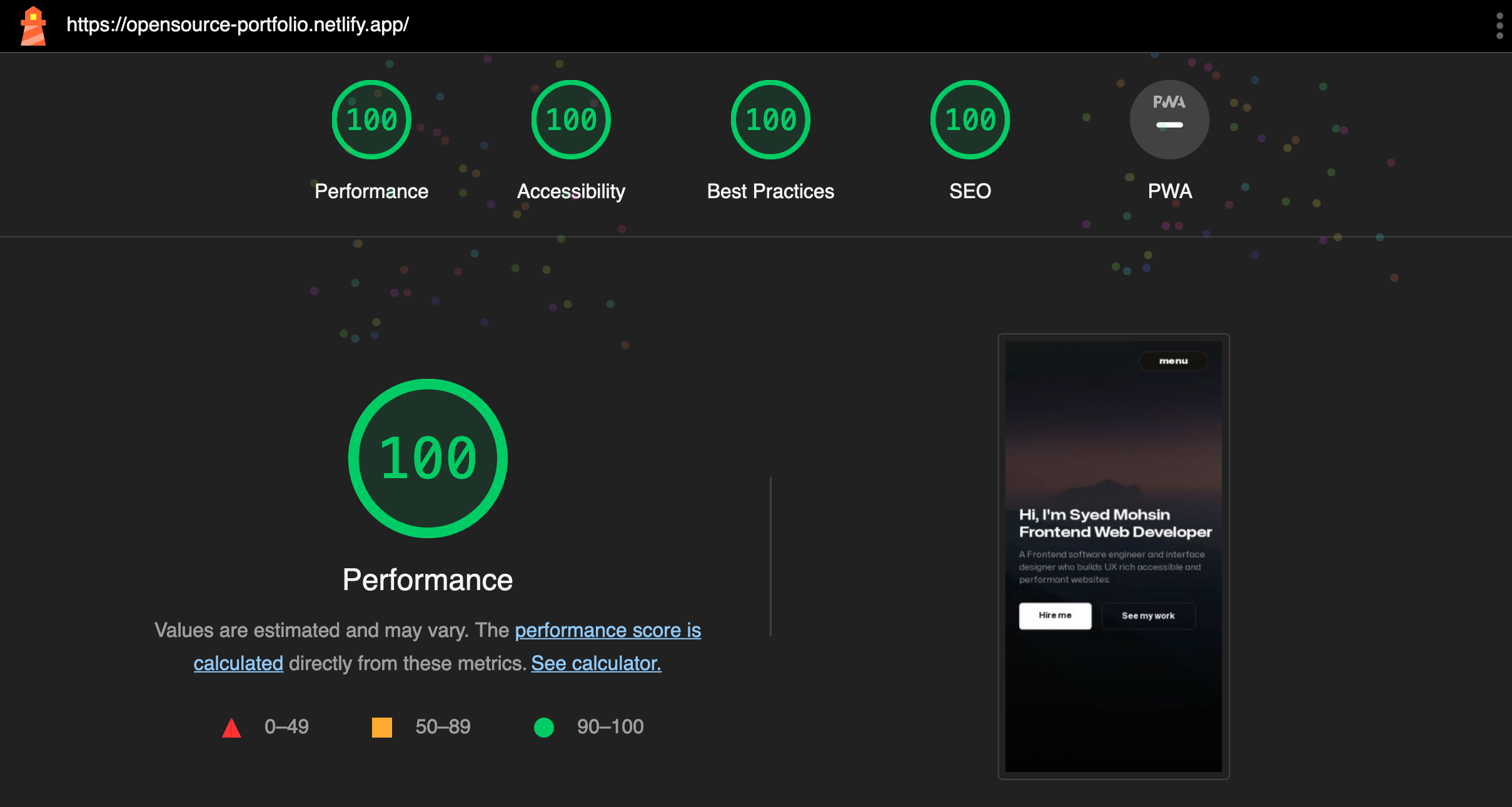Screen dimensions: 1512x807
Task: Click the page URL in the top bar
Action: coord(238,25)
